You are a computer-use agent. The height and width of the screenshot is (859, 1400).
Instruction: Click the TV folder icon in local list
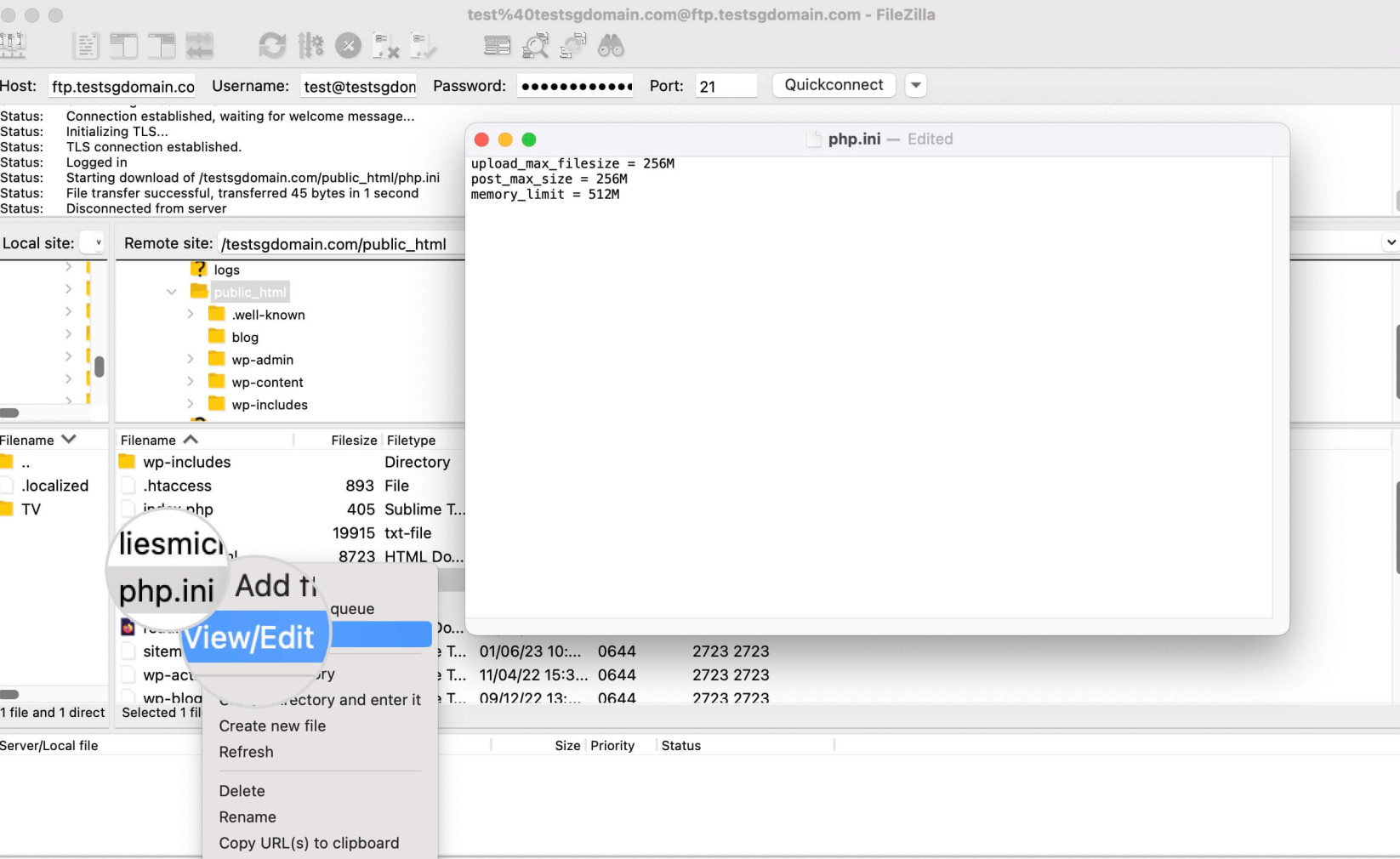[7, 509]
